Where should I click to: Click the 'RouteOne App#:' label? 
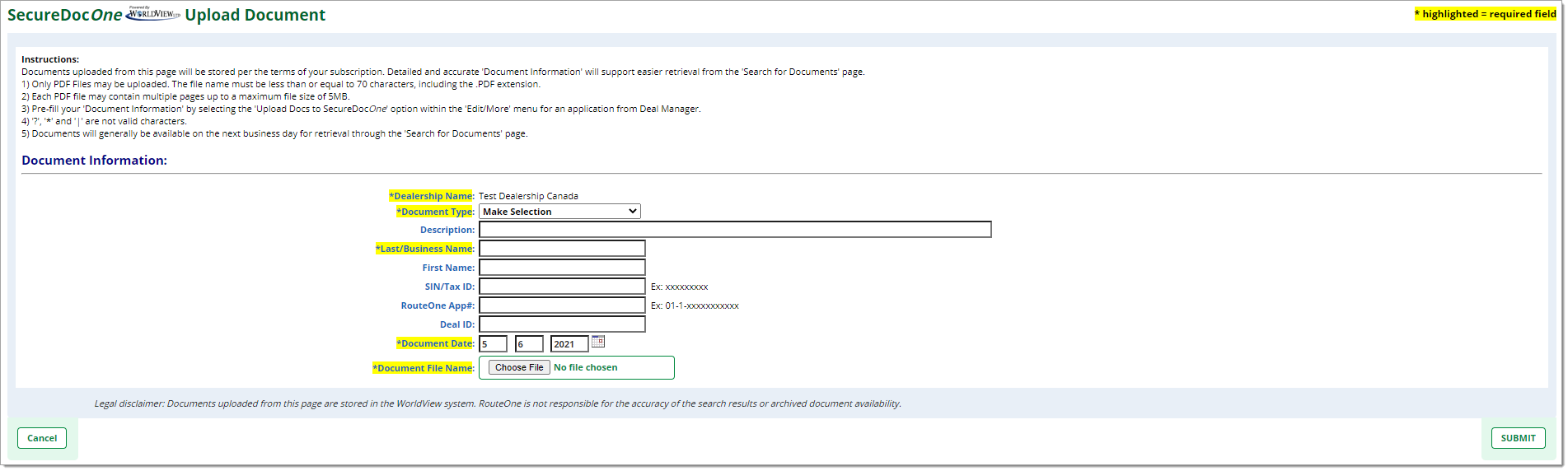(x=438, y=305)
